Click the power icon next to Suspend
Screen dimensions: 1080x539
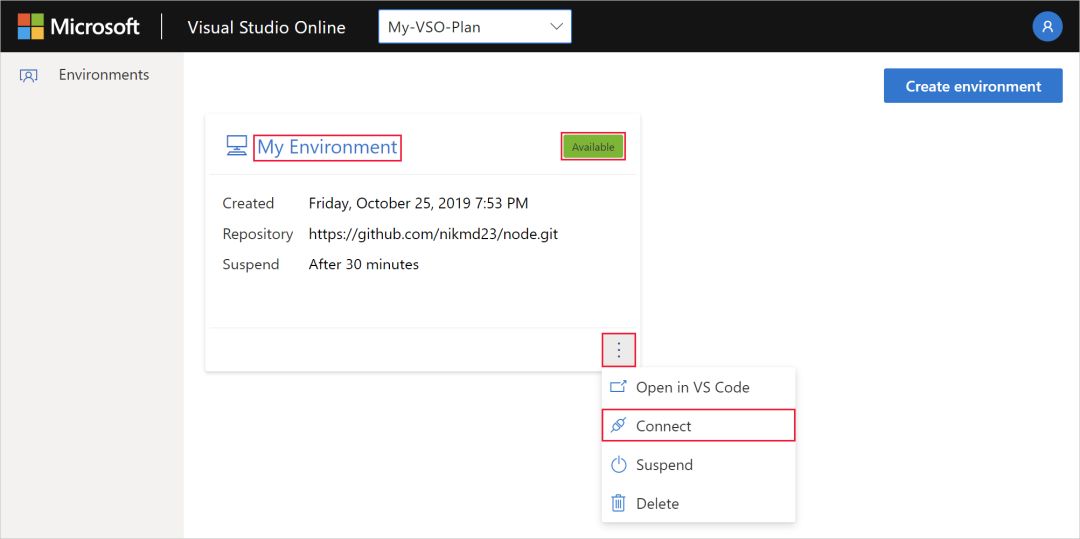[x=619, y=465]
